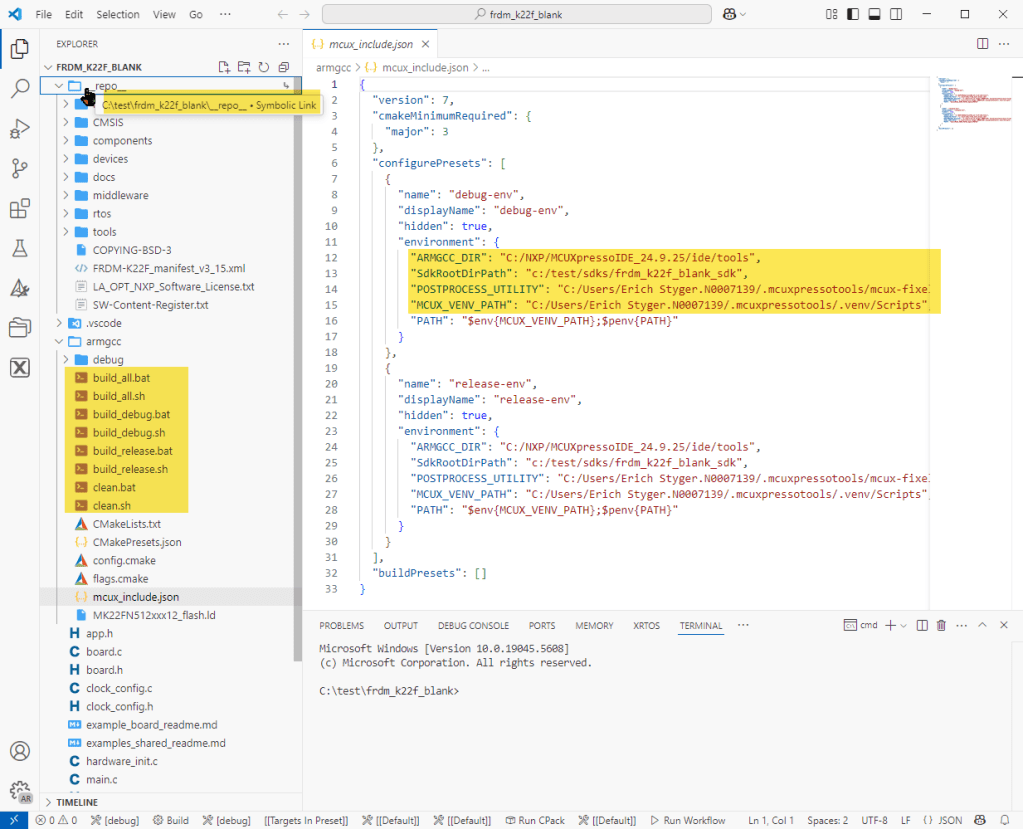The width and height of the screenshot is (1023, 829).
Task: Open the Extensions view
Action: tap(19, 208)
